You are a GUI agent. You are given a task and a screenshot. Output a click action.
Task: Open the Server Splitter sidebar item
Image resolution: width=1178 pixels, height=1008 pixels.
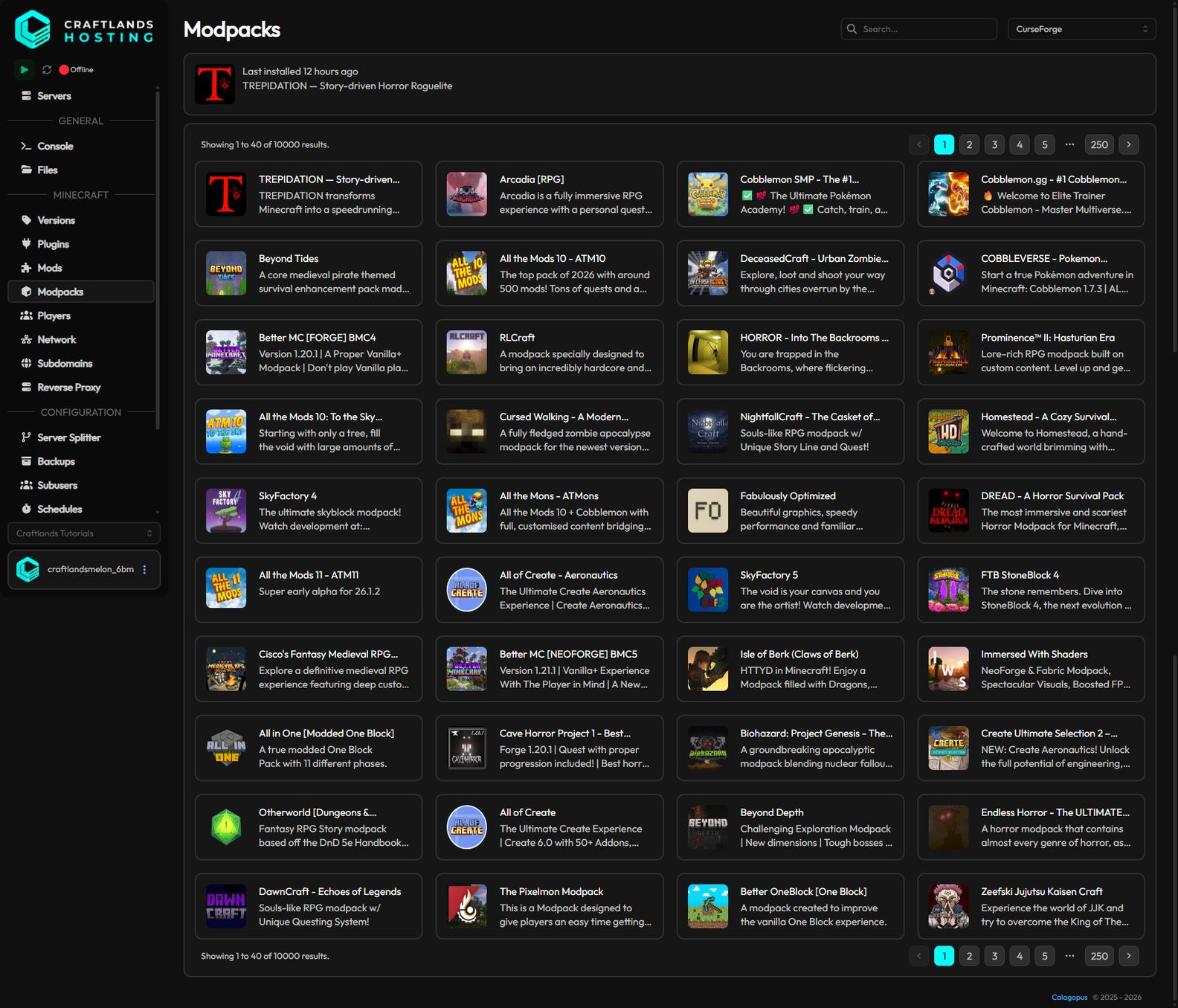(81, 437)
